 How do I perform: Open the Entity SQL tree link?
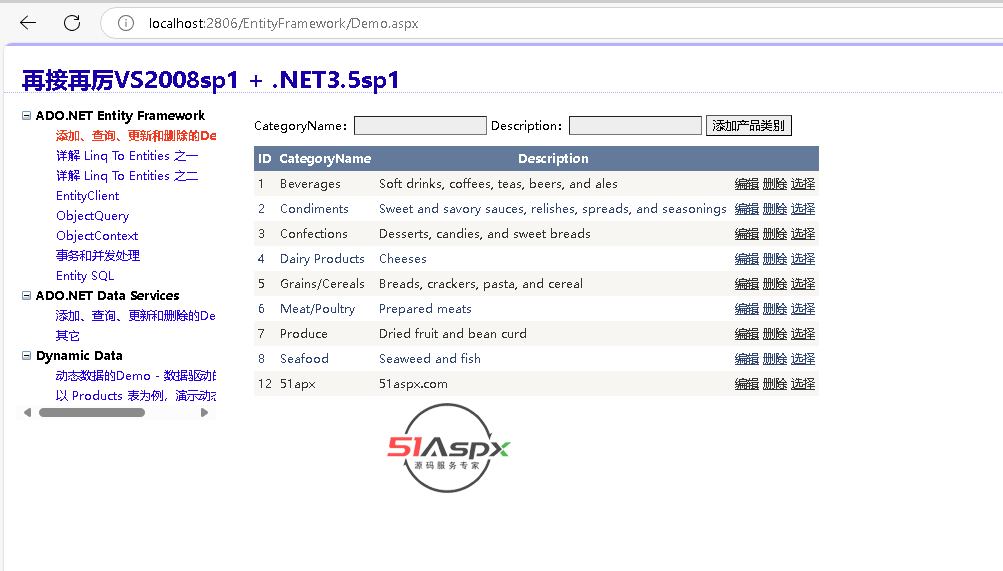click(x=85, y=276)
